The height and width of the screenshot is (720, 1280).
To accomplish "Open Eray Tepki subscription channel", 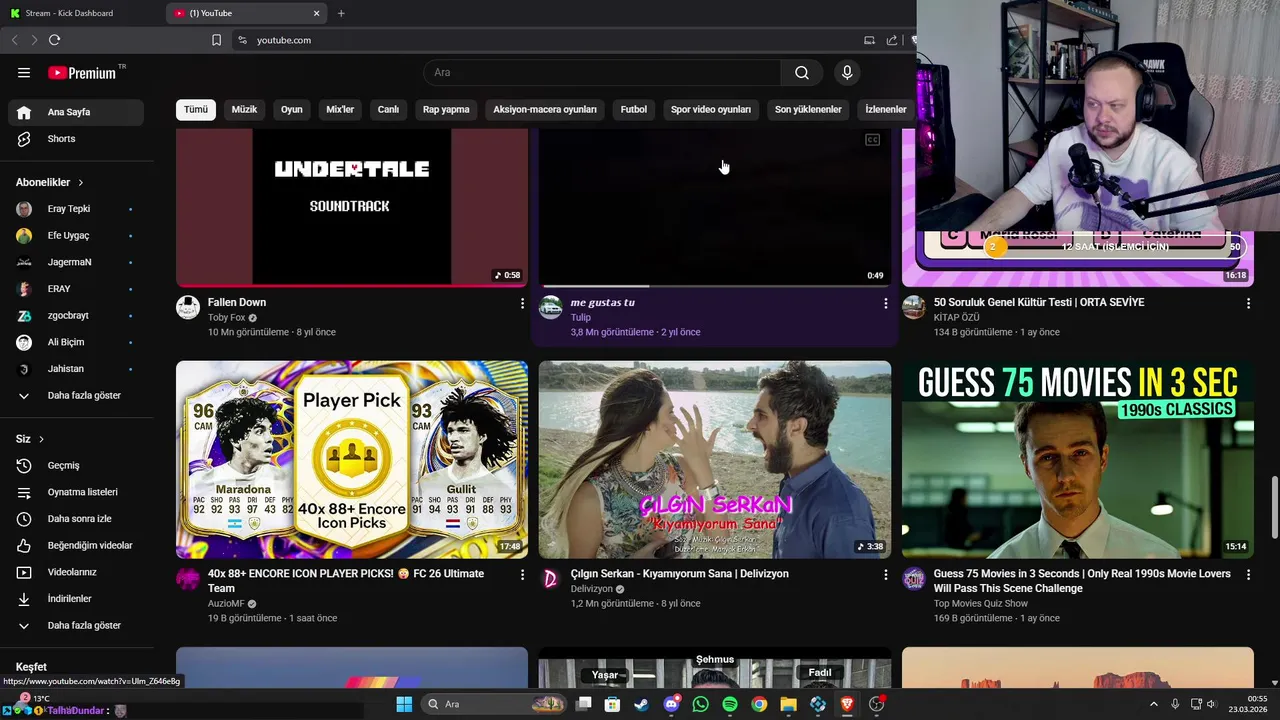I will coord(76,209).
